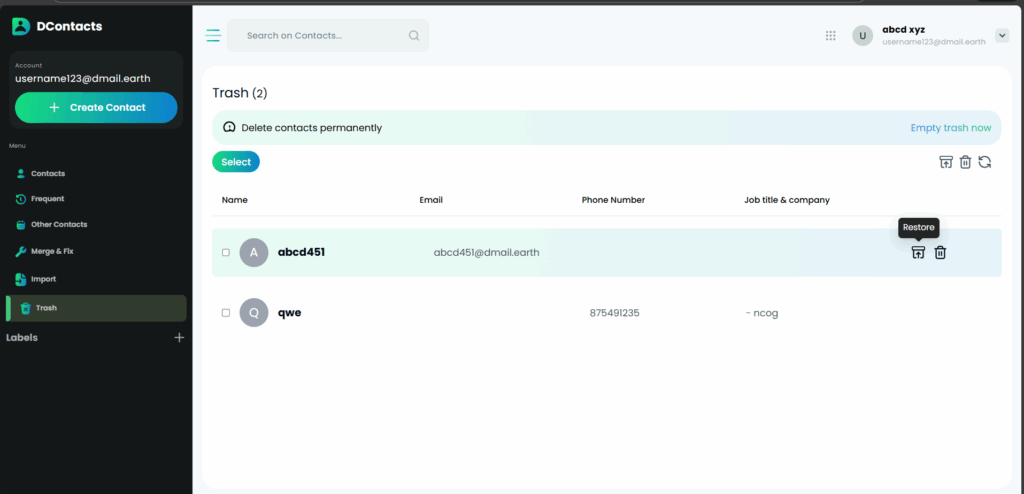Expand the account dropdown arrow
Image resolution: width=1024 pixels, height=494 pixels.
click(x=1002, y=36)
